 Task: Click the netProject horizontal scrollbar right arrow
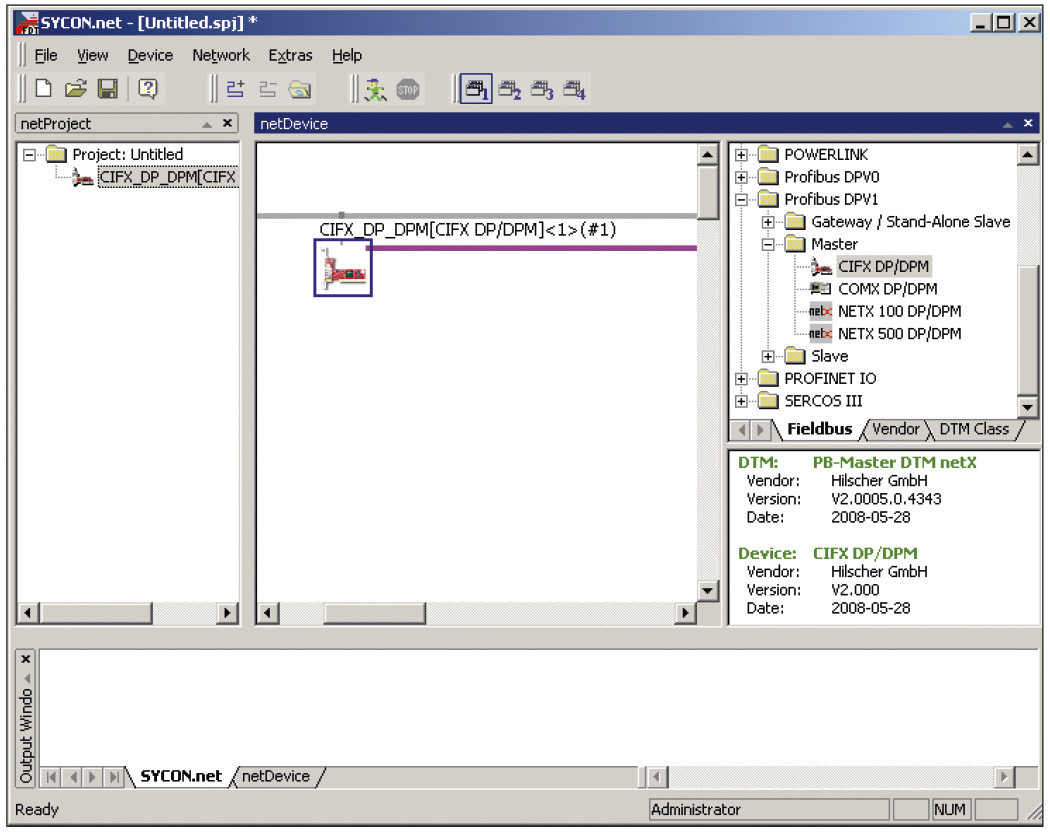click(x=228, y=613)
